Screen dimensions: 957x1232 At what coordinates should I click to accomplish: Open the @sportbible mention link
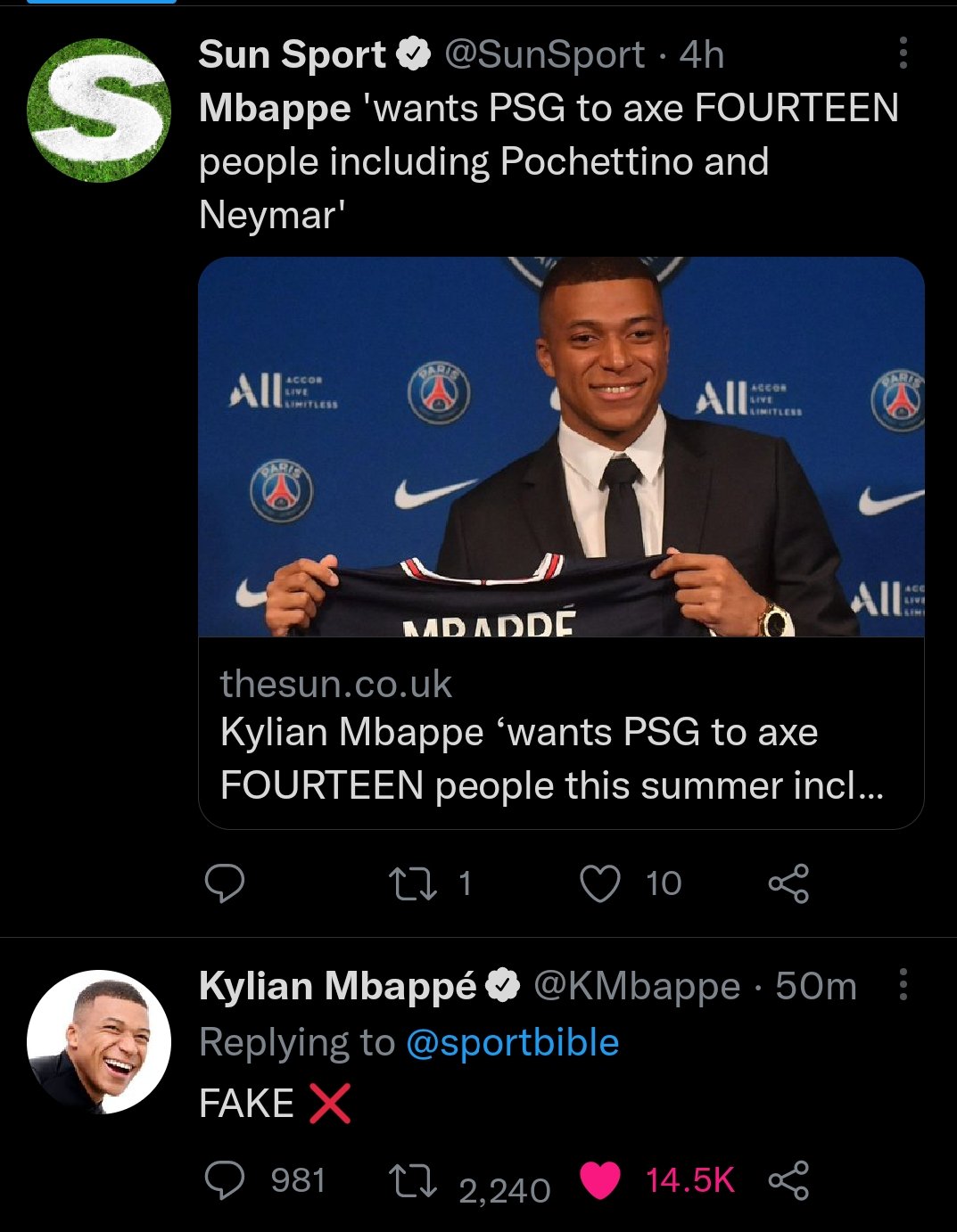coord(512,1042)
